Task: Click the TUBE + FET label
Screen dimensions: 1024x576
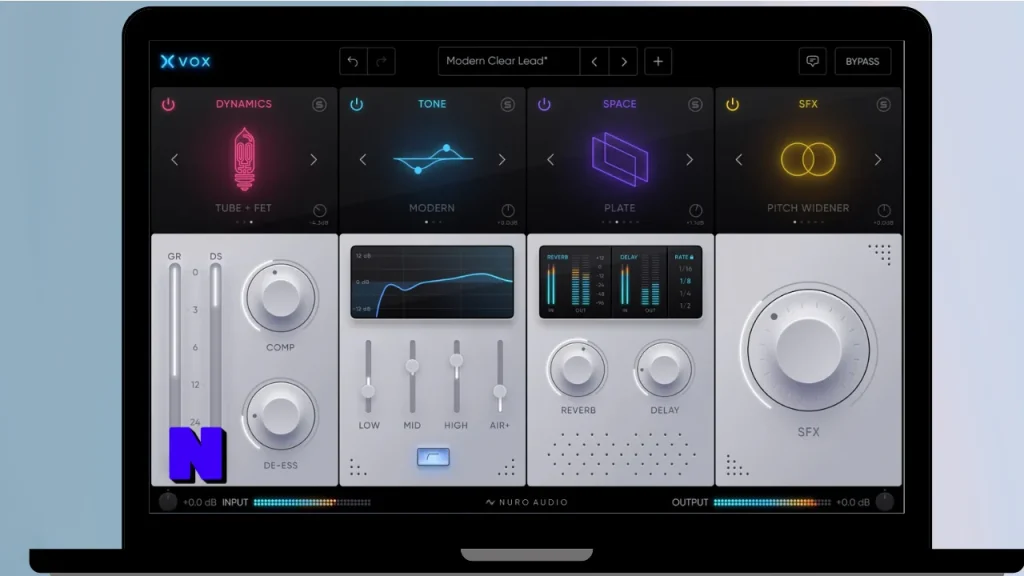Action: (244, 208)
